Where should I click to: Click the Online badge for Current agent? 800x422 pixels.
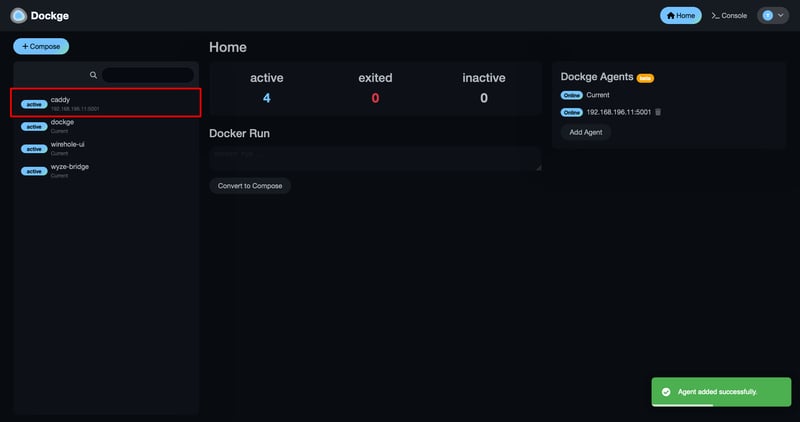click(572, 95)
